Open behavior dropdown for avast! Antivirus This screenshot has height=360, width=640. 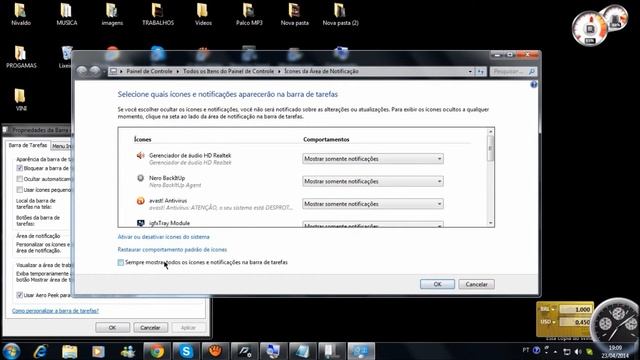click(373, 204)
